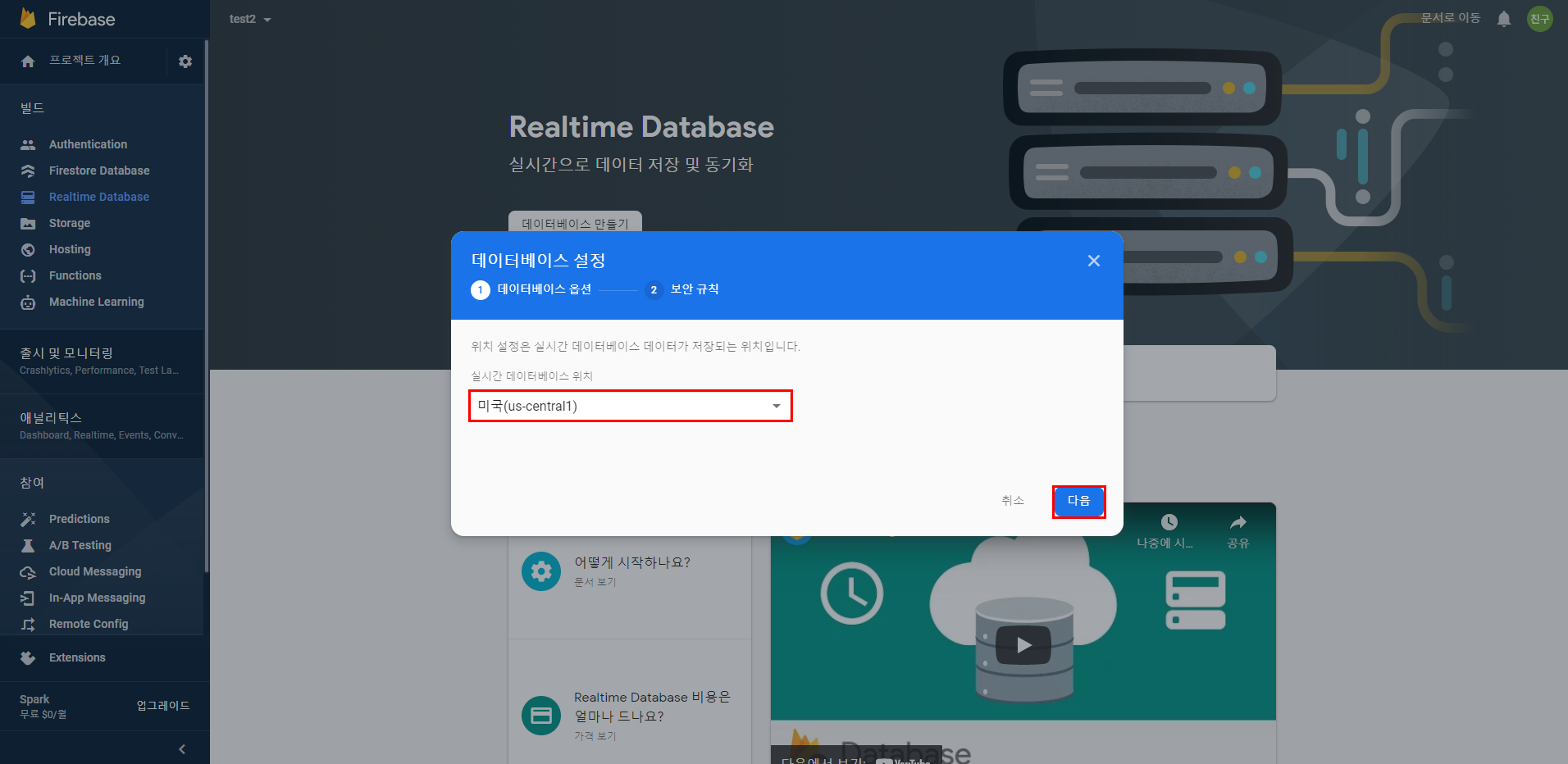Click the A/B Testing flask icon
This screenshot has width=1568, height=764.
(x=28, y=545)
